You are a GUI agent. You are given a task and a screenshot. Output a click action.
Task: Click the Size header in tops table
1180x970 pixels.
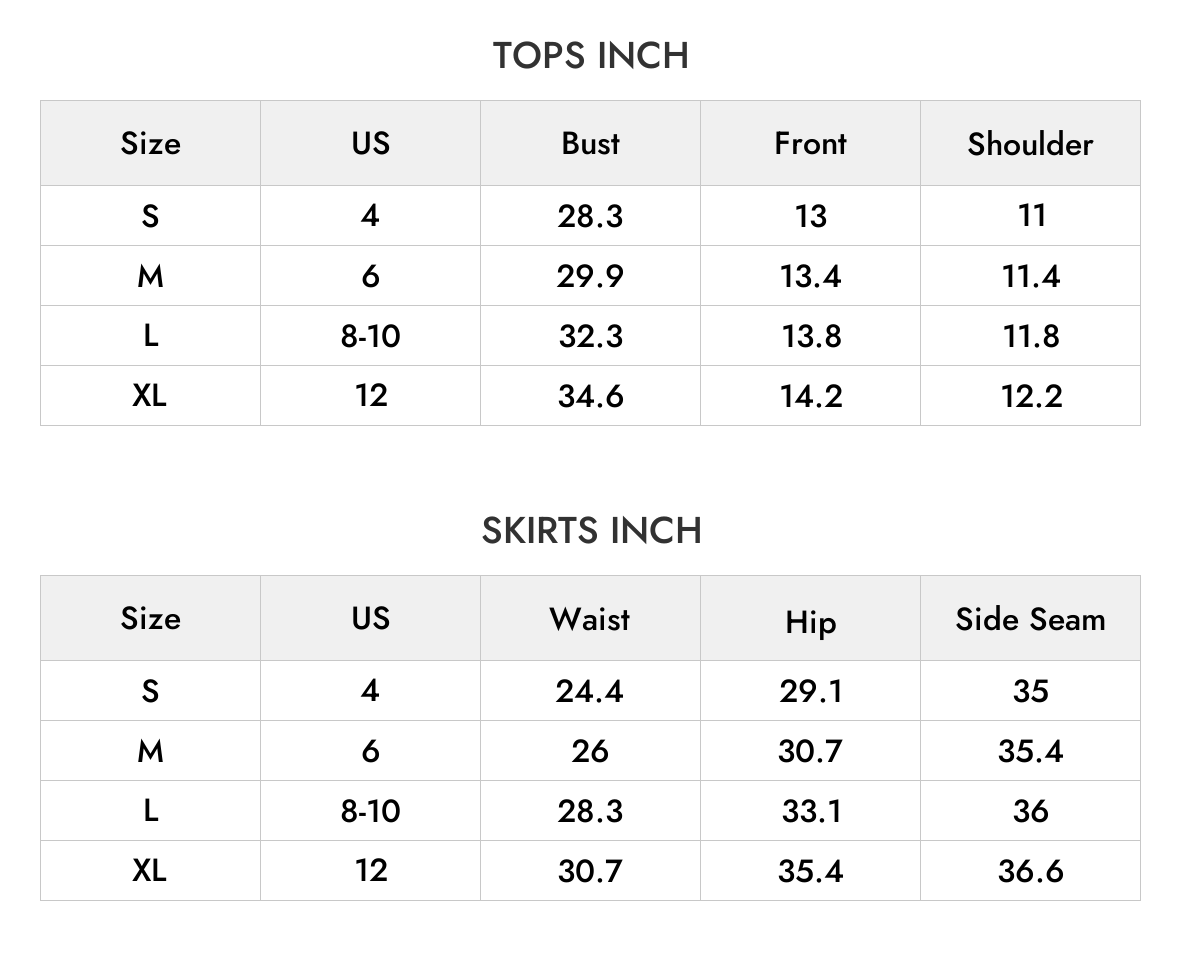pyautogui.click(x=151, y=143)
